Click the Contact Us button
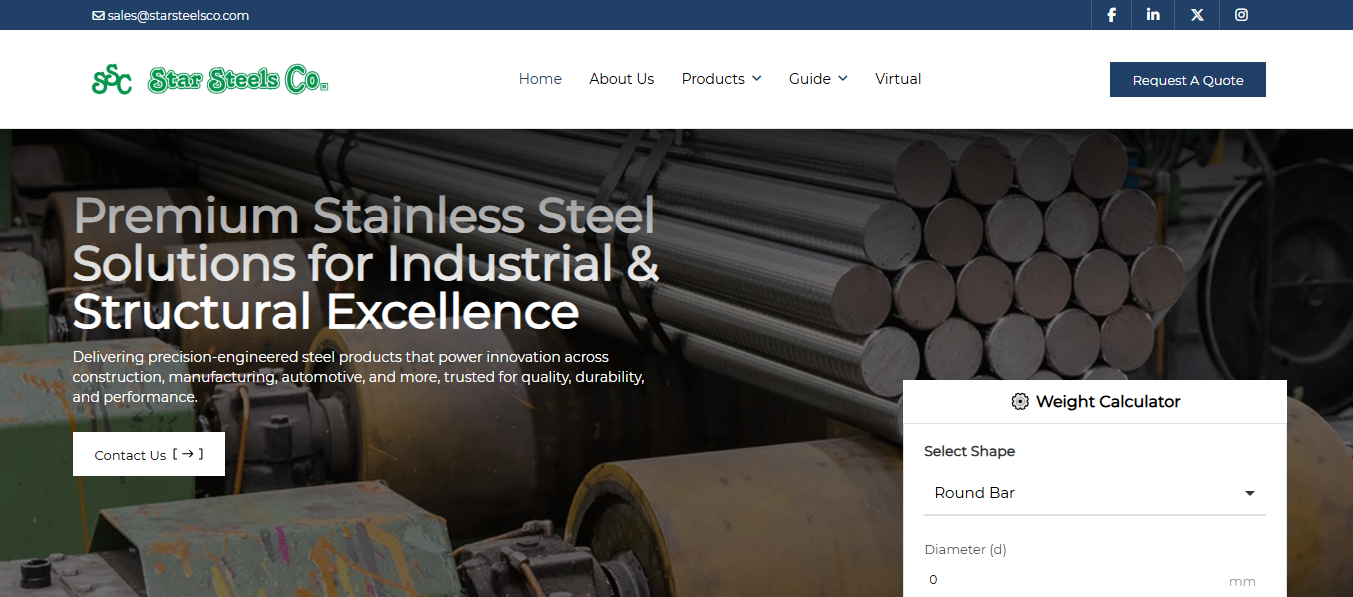 point(149,454)
